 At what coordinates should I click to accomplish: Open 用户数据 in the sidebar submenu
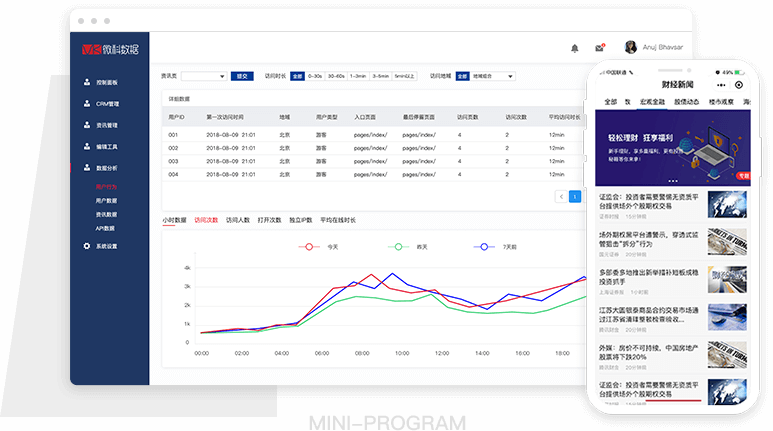click(106, 201)
